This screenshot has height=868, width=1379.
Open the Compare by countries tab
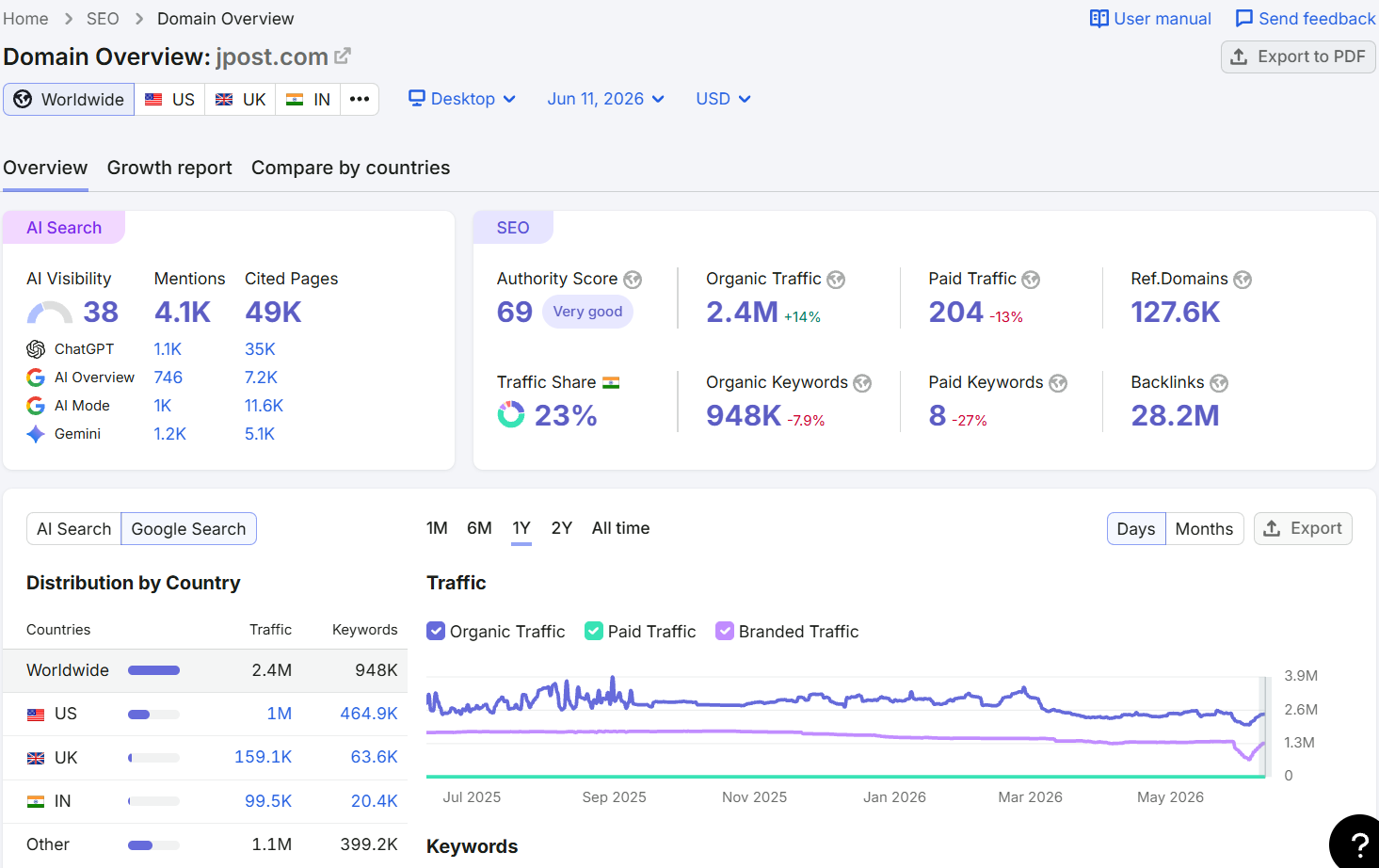(x=350, y=168)
